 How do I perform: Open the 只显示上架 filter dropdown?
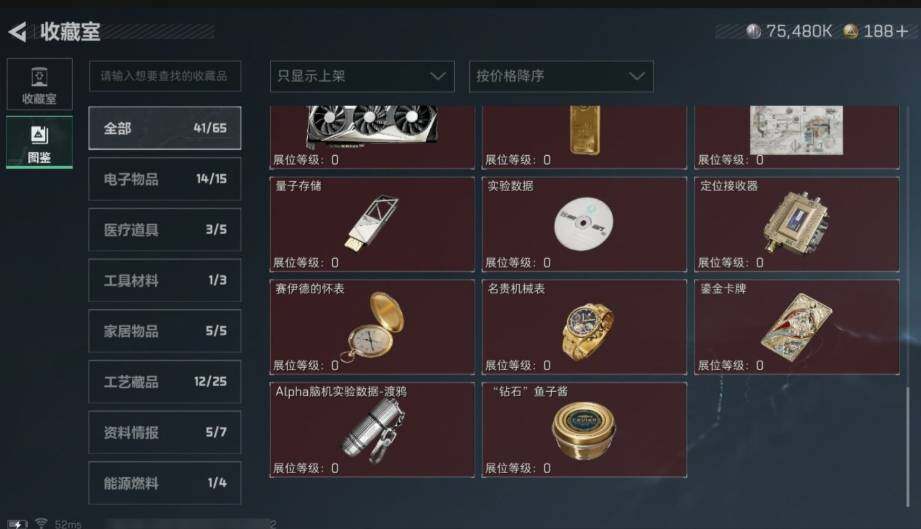point(362,76)
